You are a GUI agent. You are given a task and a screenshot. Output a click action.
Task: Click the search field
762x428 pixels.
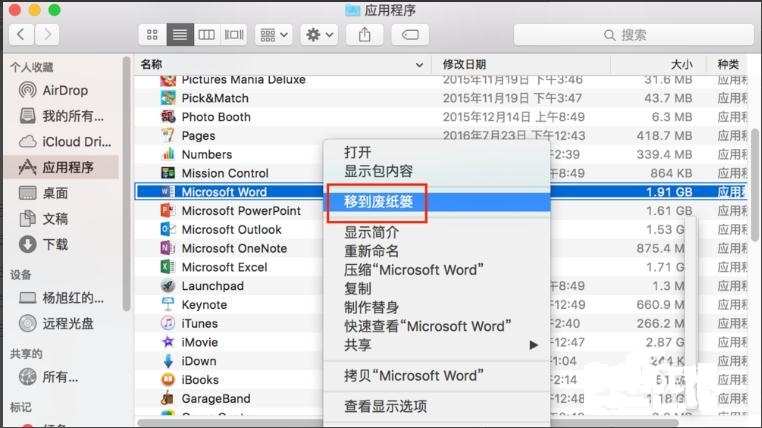pyautogui.click(x=633, y=34)
